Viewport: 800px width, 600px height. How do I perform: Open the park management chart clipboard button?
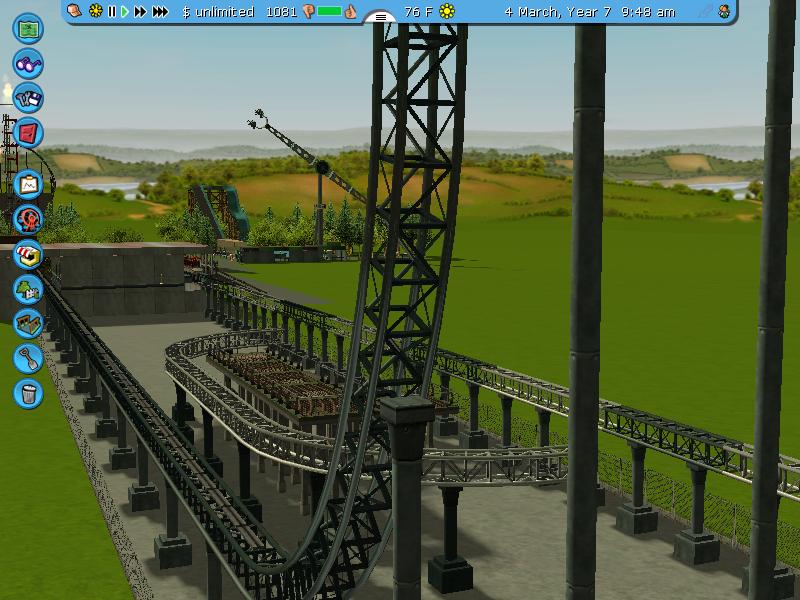tap(28, 185)
